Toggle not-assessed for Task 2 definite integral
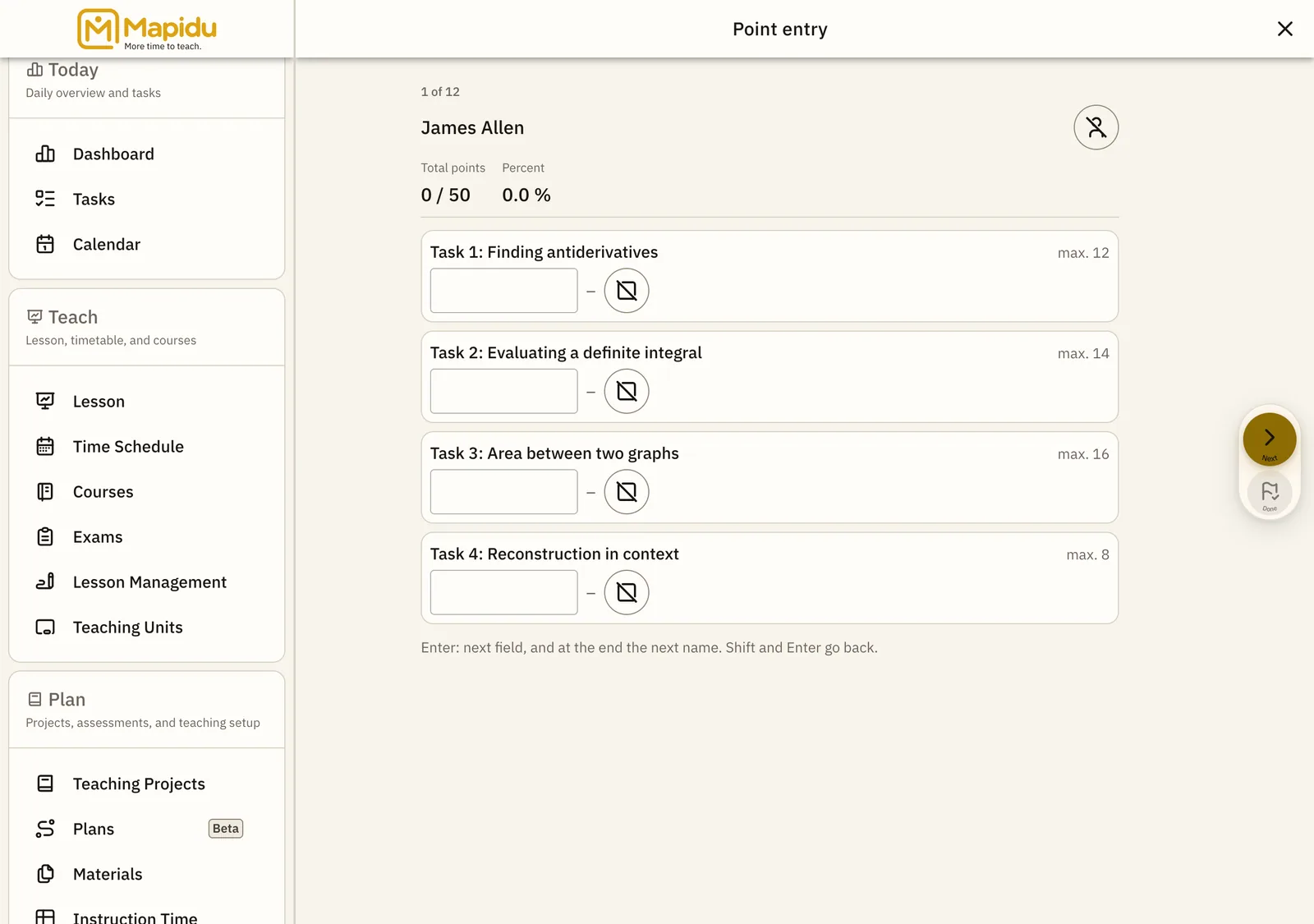 pyautogui.click(x=627, y=391)
